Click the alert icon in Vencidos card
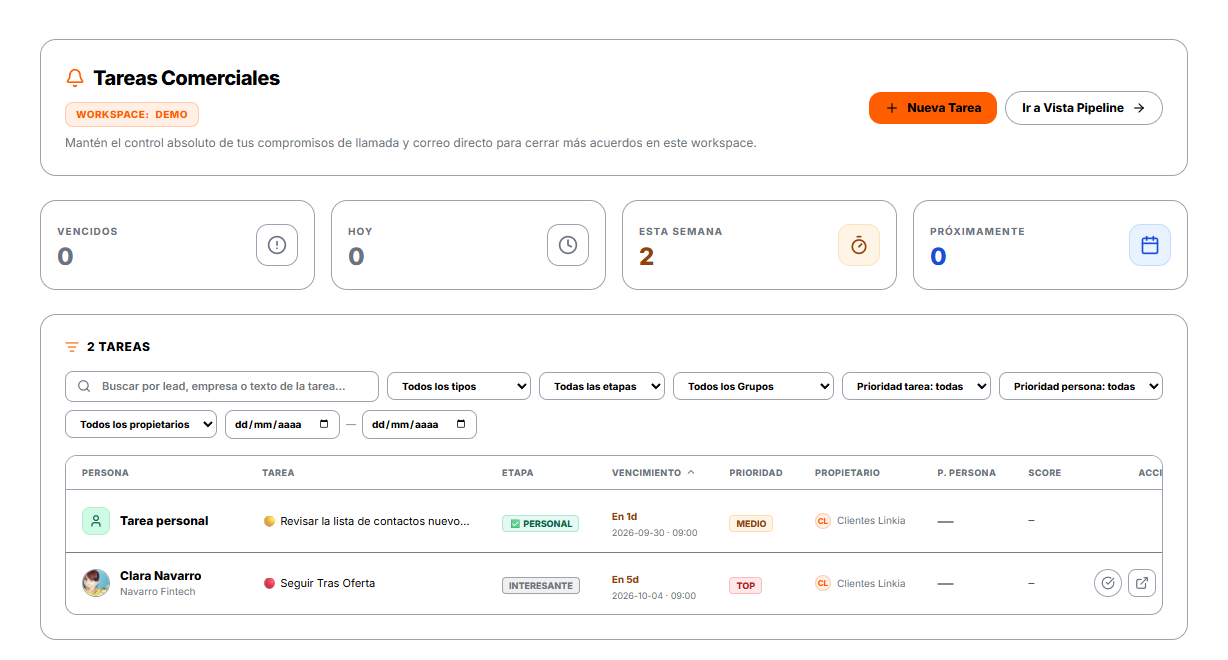Image resolution: width=1228 pixels, height=660 pixels. pyautogui.click(x=277, y=245)
